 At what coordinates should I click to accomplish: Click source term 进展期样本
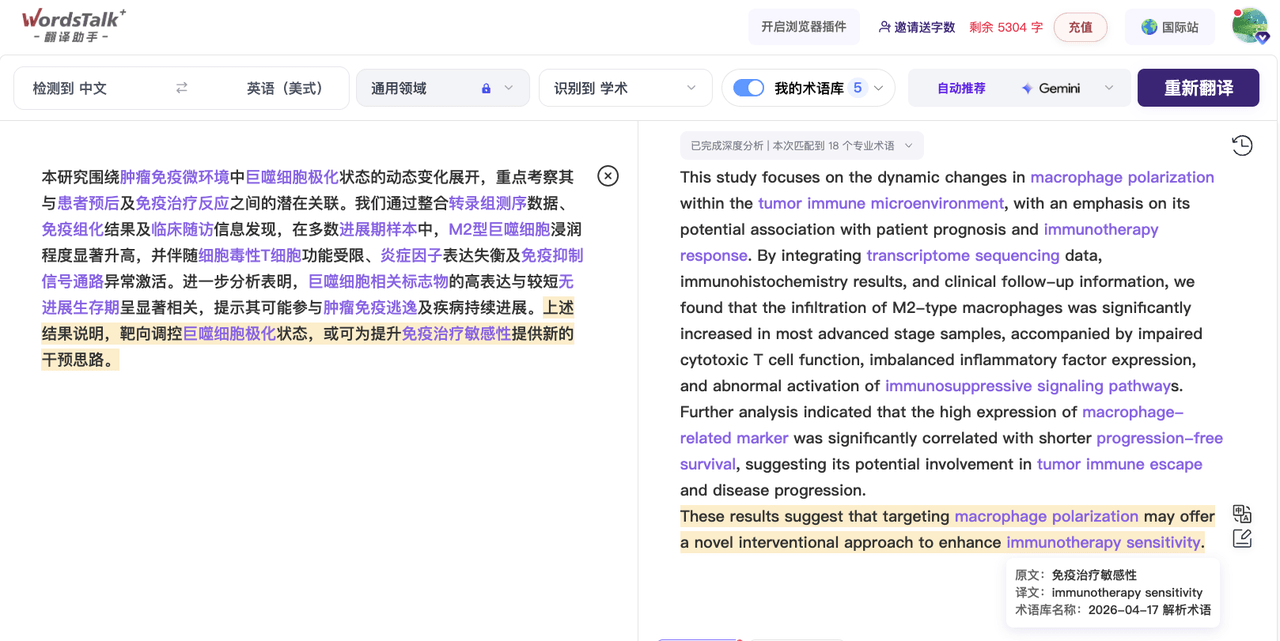pyautogui.click(x=378, y=229)
